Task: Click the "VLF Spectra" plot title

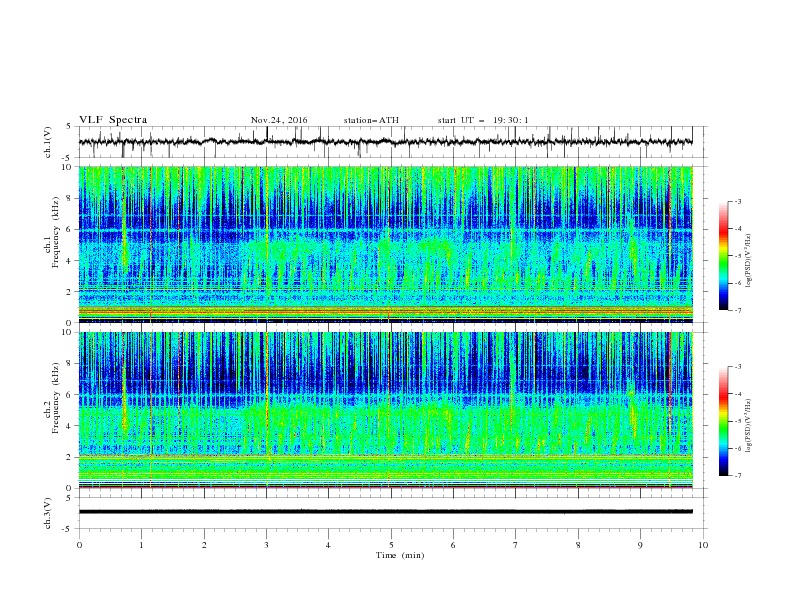Action: point(113,120)
